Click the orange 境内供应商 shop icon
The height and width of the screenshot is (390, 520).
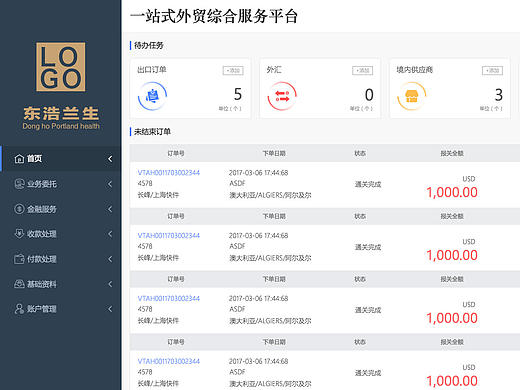[x=412, y=96]
